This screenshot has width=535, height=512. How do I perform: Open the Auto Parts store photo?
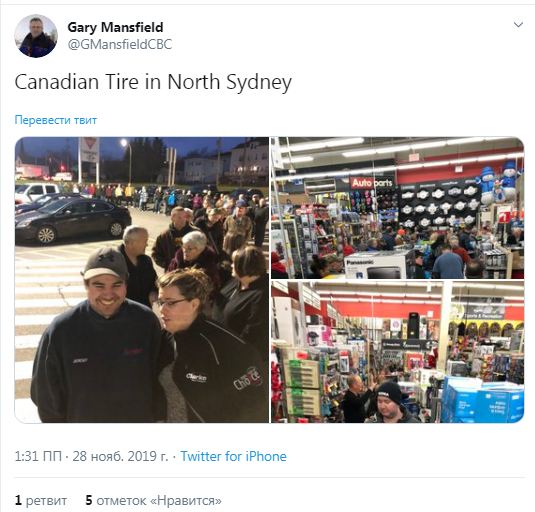[x=397, y=208]
